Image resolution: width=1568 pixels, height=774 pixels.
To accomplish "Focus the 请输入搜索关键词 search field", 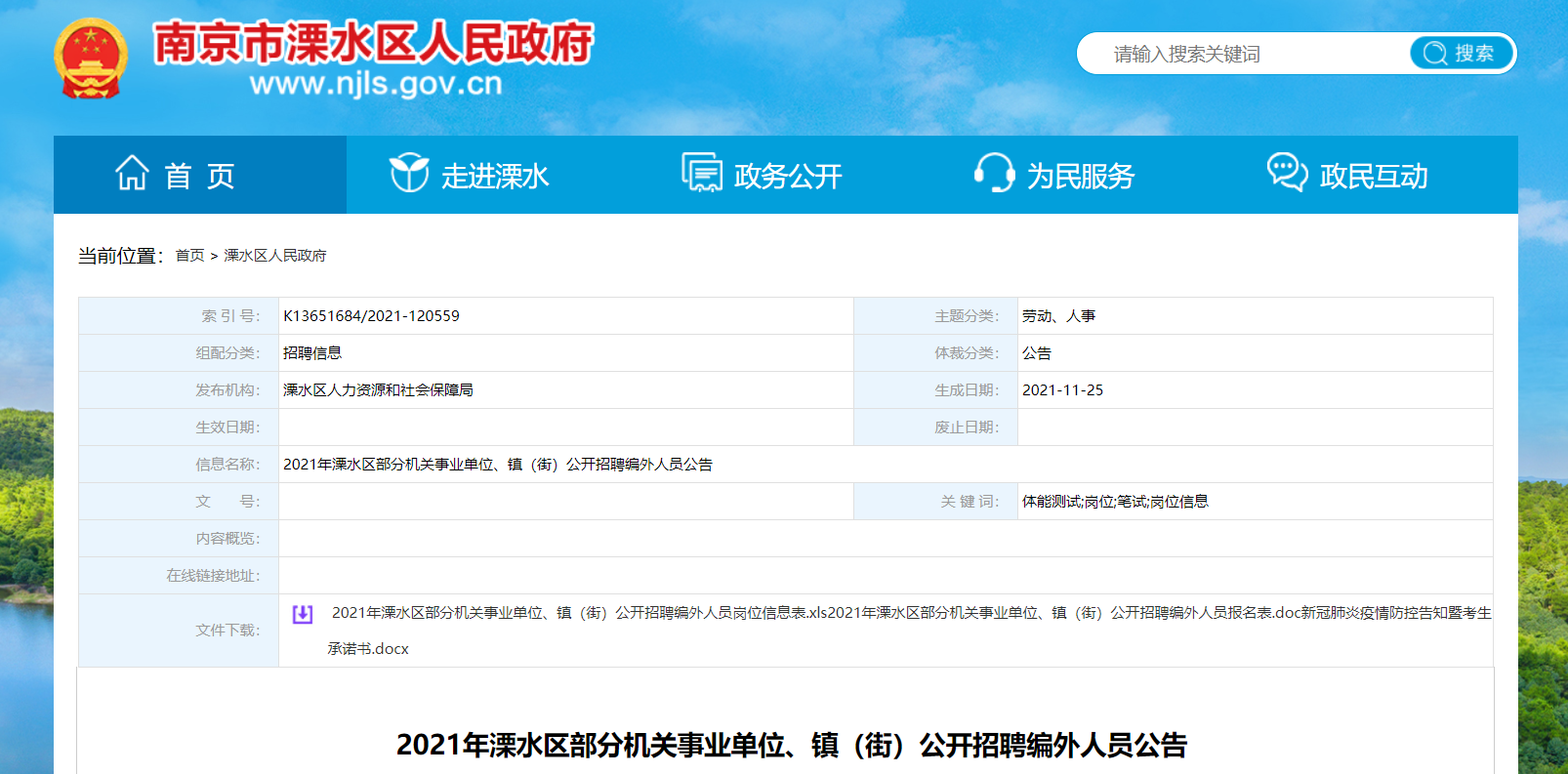I will [x=1240, y=54].
